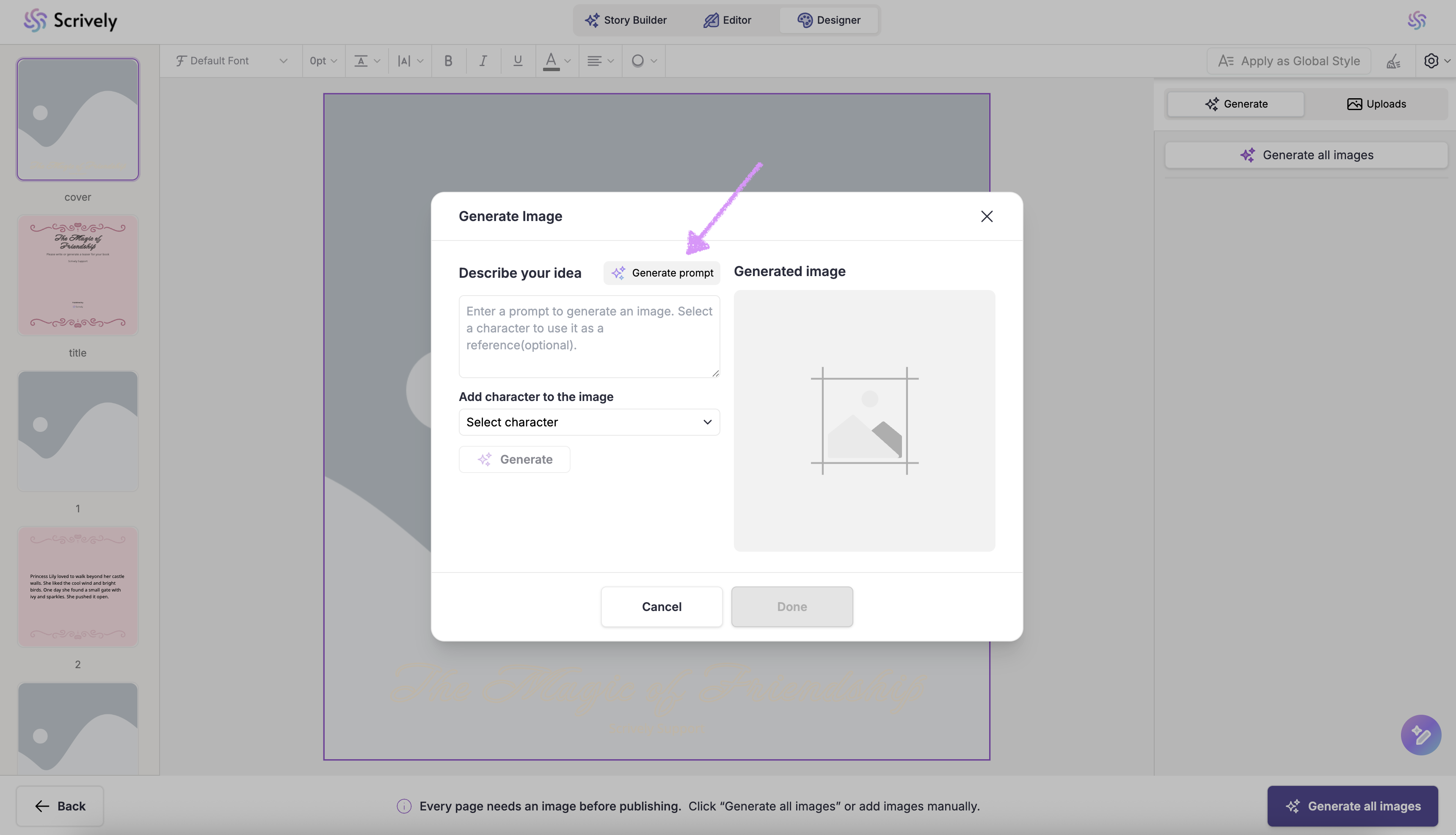Click the floating purple magic pen button
Screen dimensions: 1456x835
pyautogui.click(x=1420, y=735)
